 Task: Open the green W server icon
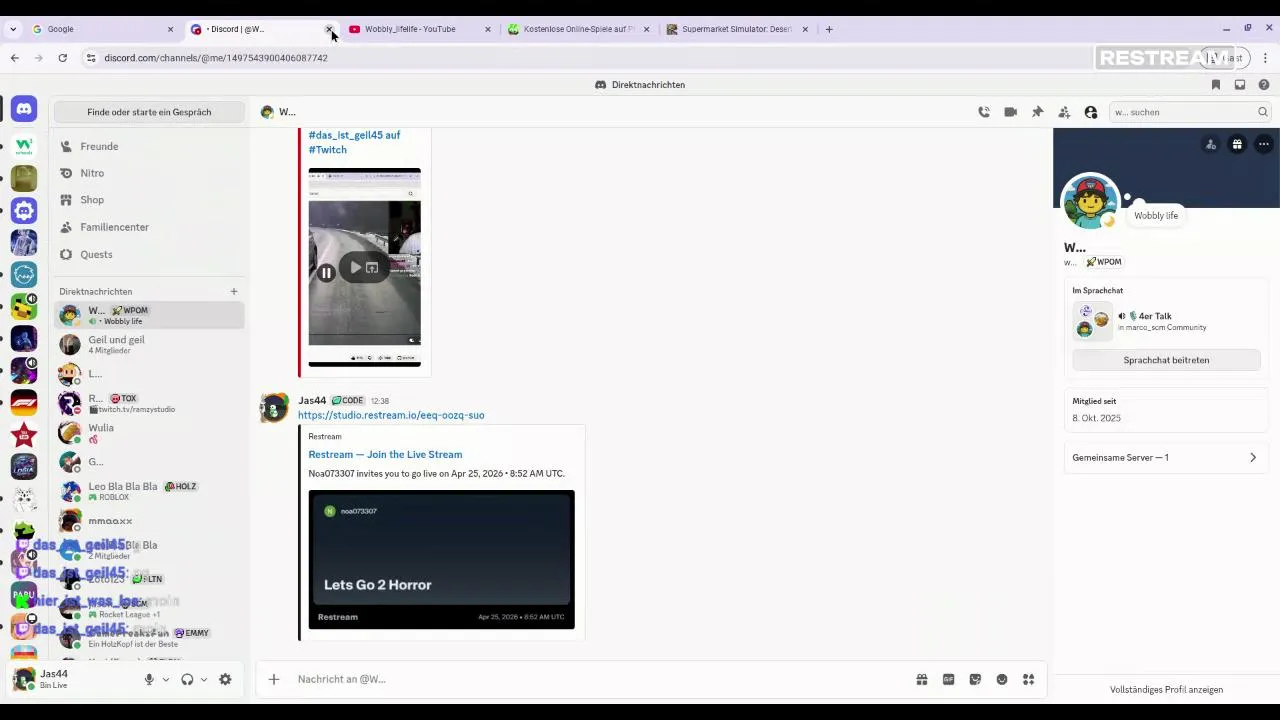click(x=24, y=146)
